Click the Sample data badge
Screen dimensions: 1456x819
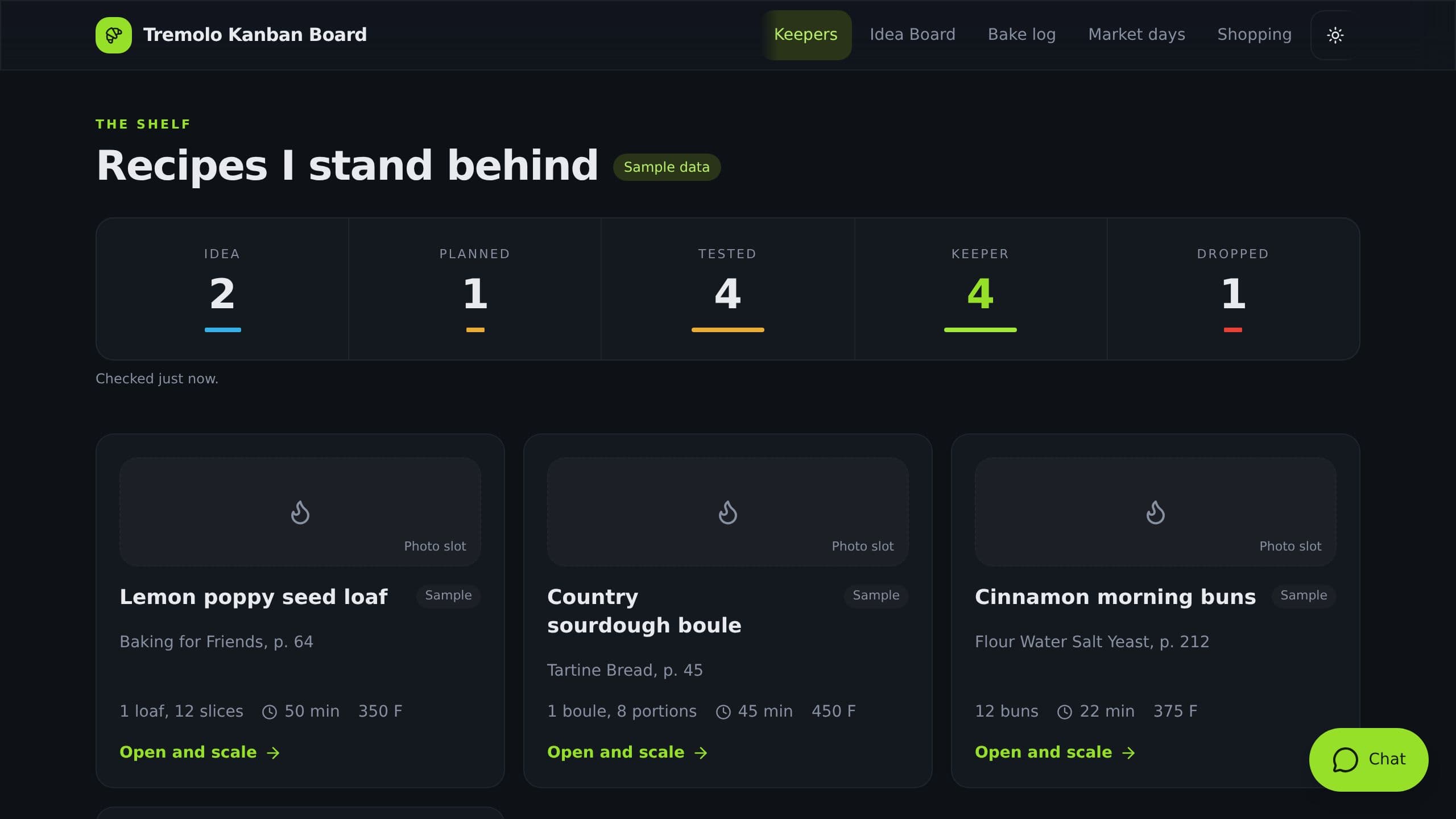point(667,167)
